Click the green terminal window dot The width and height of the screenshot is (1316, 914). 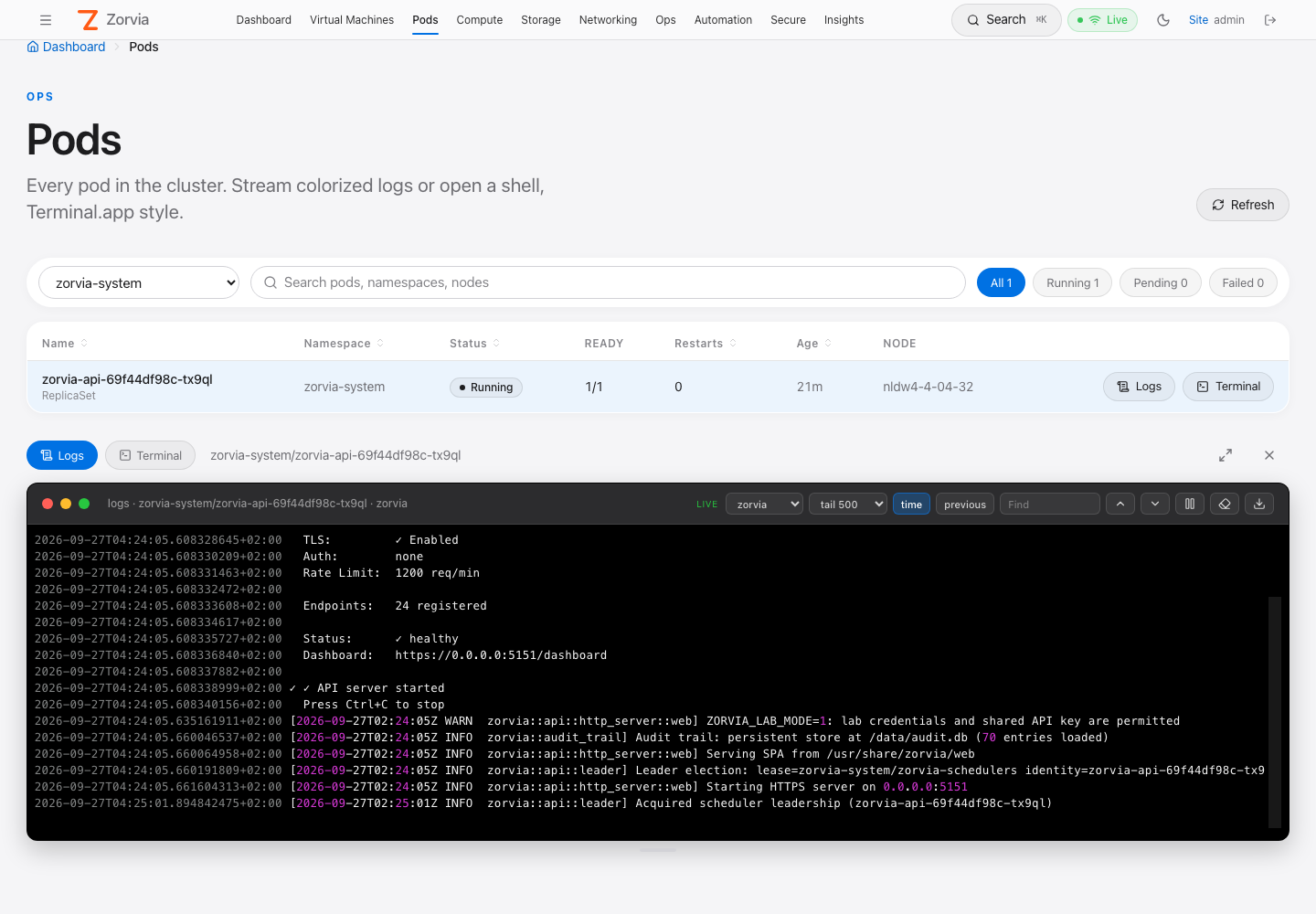(84, 504)
